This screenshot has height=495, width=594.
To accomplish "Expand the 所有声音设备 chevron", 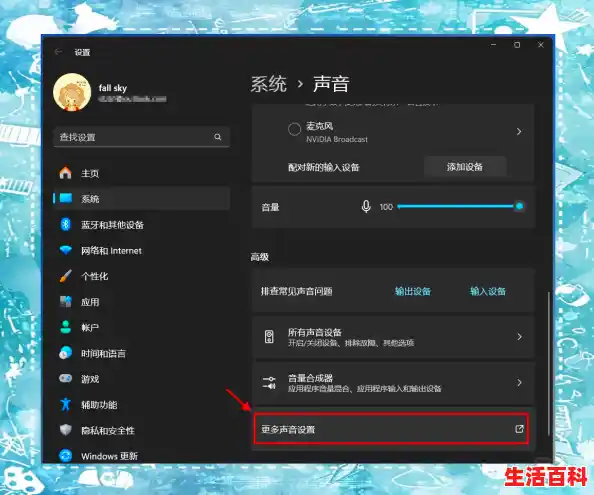I will (519, 336).
